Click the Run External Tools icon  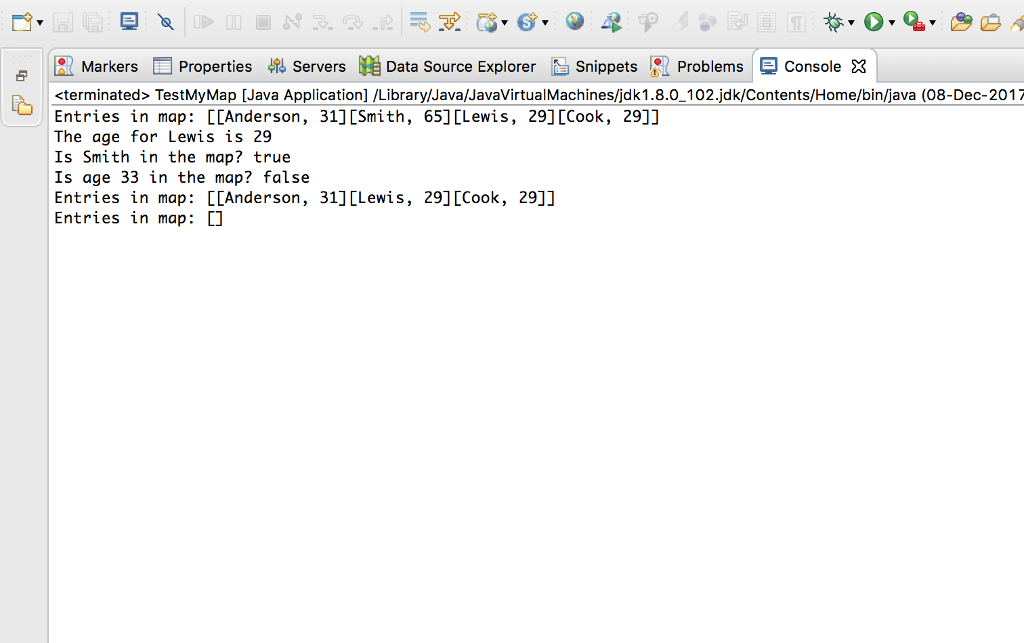[914, 22]
